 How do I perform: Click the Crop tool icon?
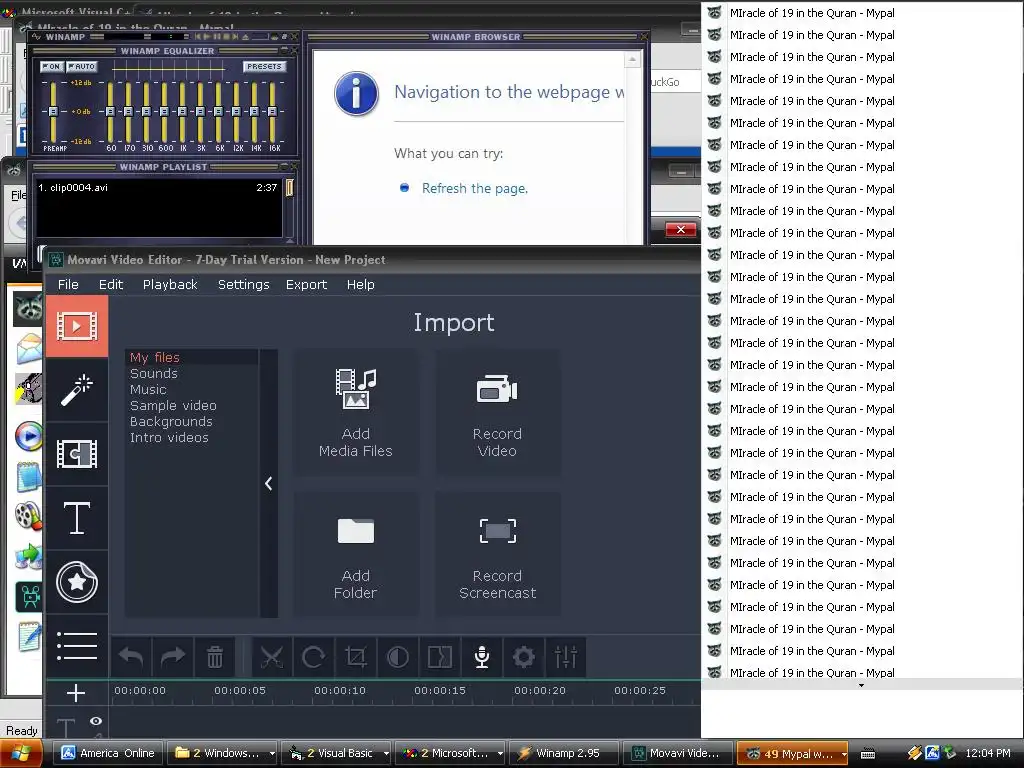(x=356, y=657)
